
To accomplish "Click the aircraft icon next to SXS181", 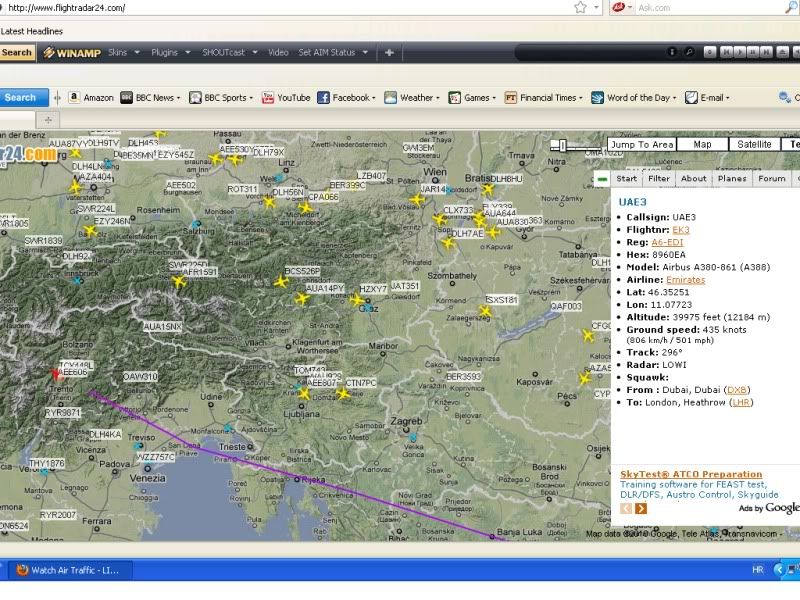I will [x=485, y=311].
